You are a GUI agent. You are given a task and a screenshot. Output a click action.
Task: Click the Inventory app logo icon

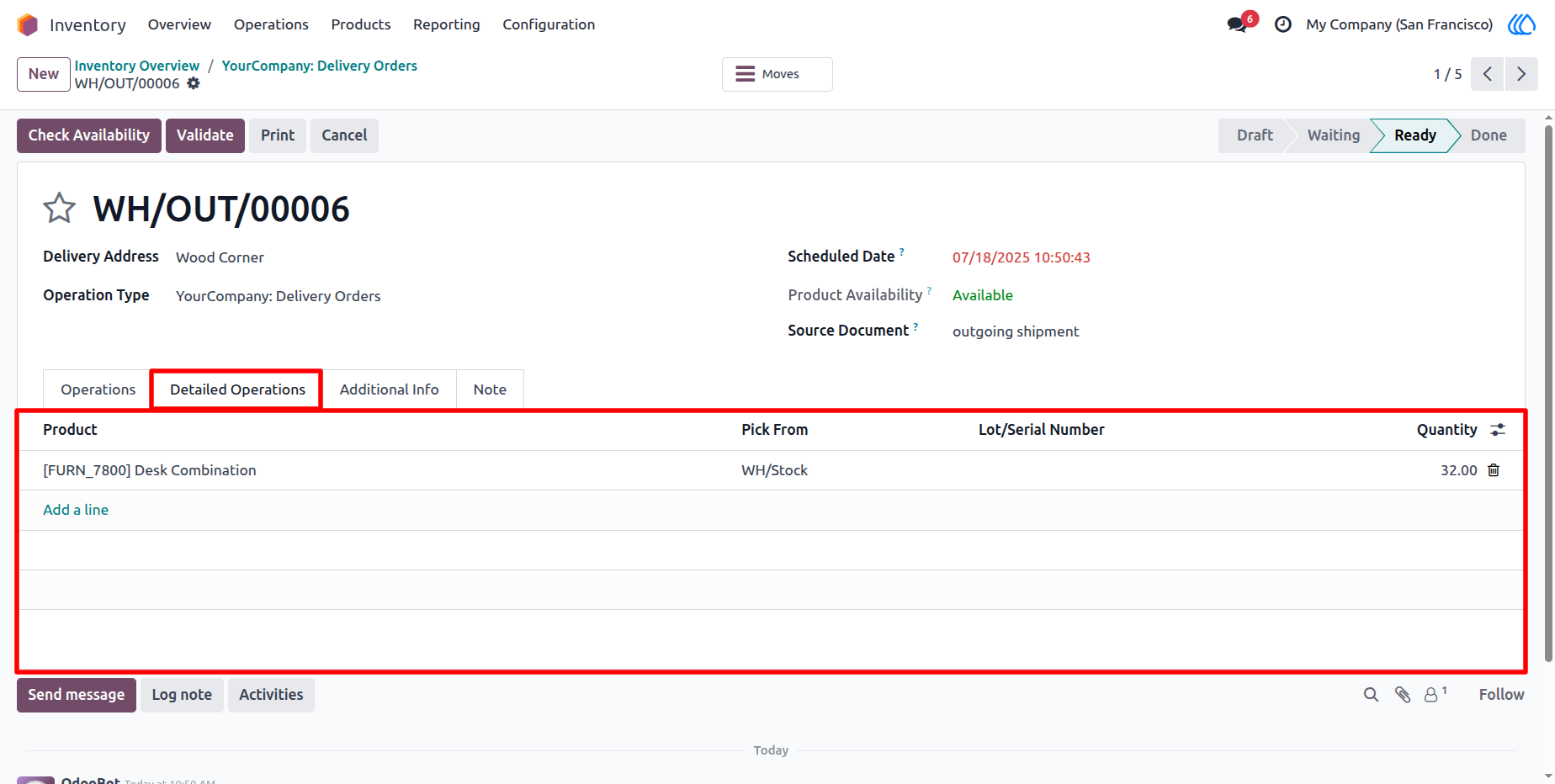(x=28, y=25)
